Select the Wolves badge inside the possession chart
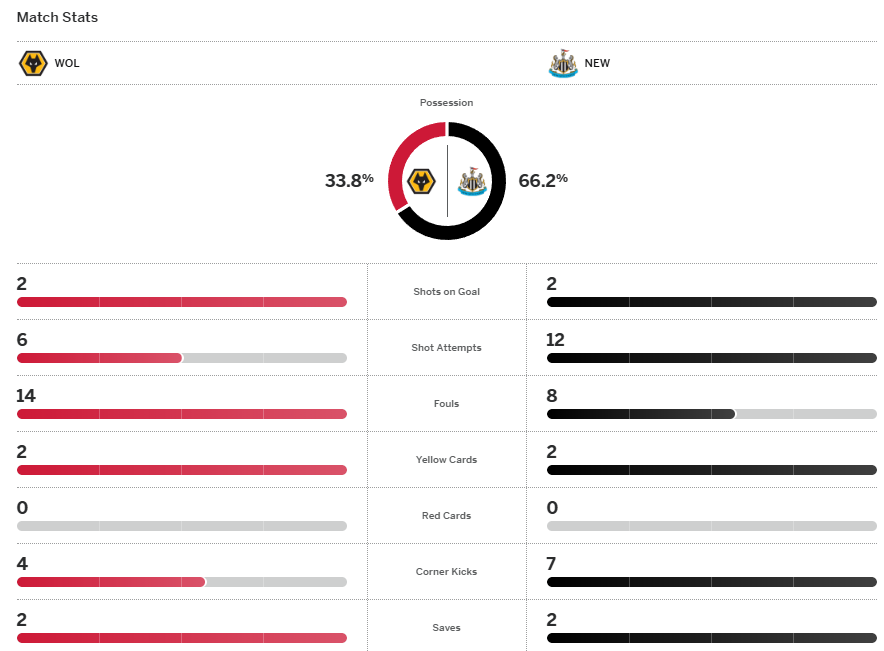This screenshot has width=884, height=651. (x=422, y=181)
